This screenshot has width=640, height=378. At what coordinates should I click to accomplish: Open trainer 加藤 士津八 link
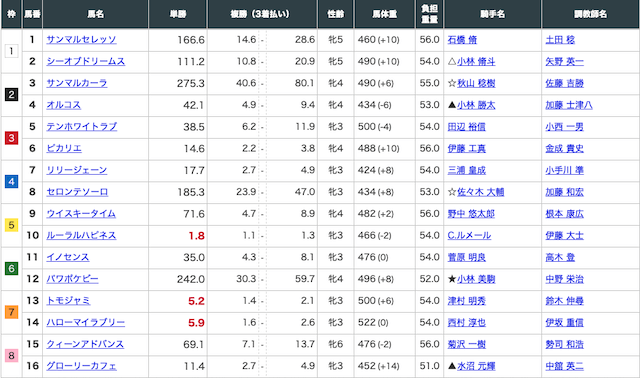coord(569,105)
